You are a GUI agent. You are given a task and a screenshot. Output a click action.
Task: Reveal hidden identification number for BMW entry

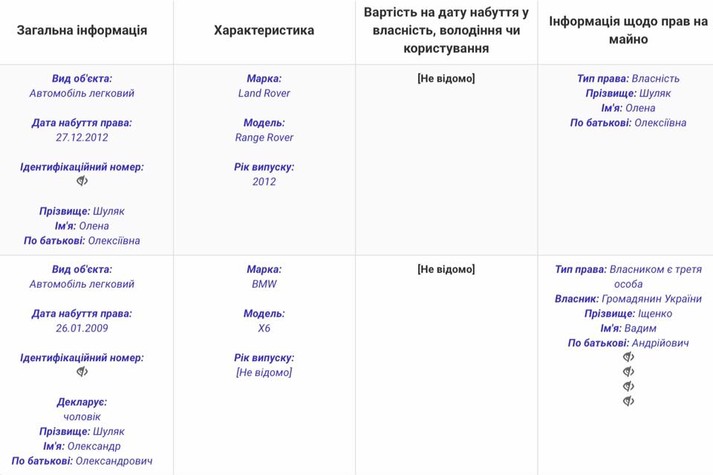click(82, 372)
